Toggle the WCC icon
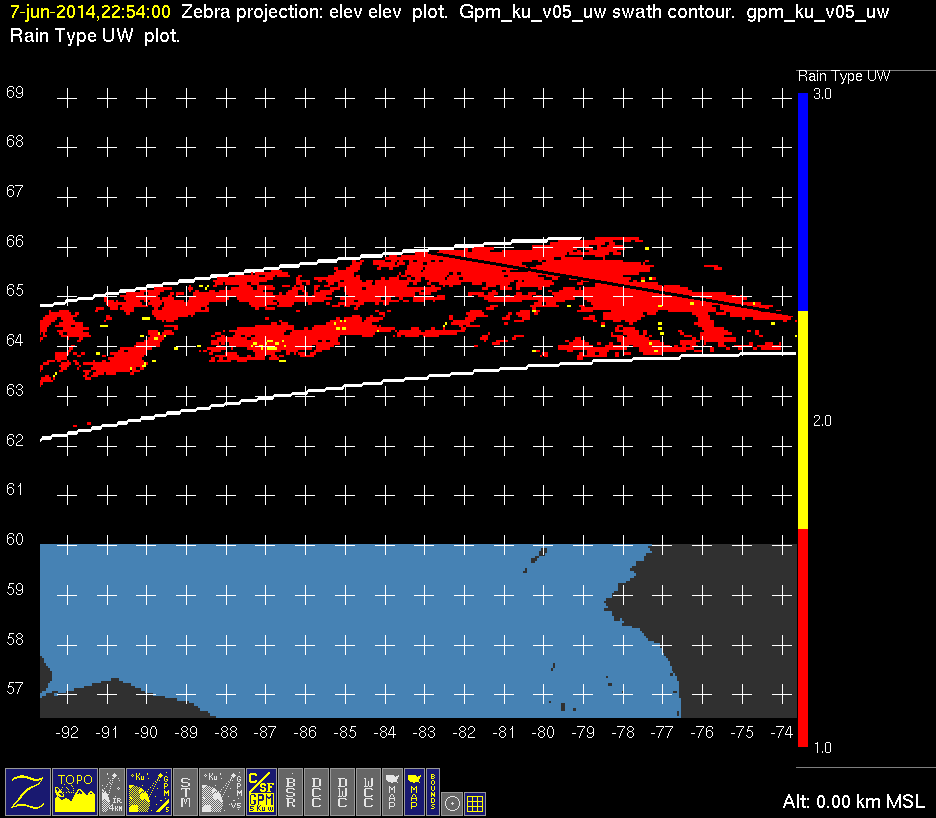936x818 pixels. click(x=368, y=792)
